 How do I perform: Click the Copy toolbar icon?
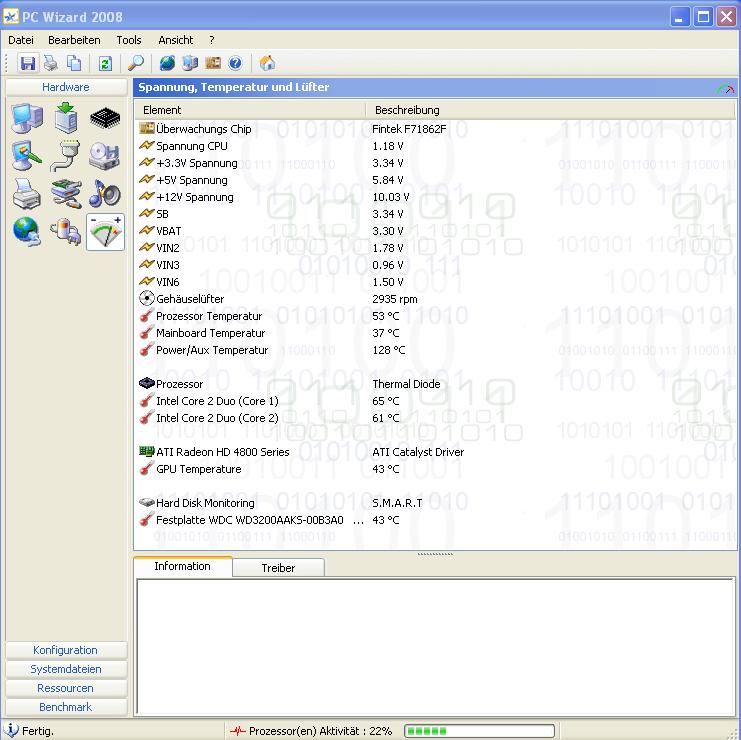tap(74, 63)
